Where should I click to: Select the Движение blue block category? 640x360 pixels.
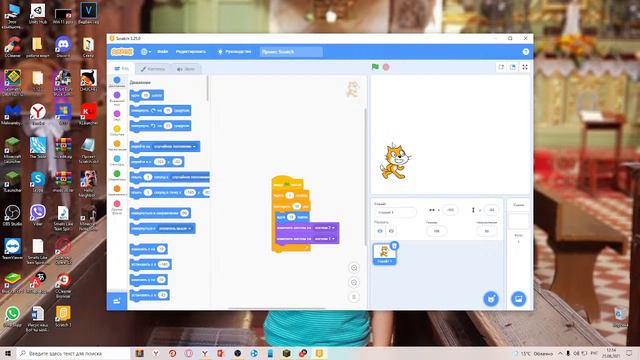coord(117,82)
